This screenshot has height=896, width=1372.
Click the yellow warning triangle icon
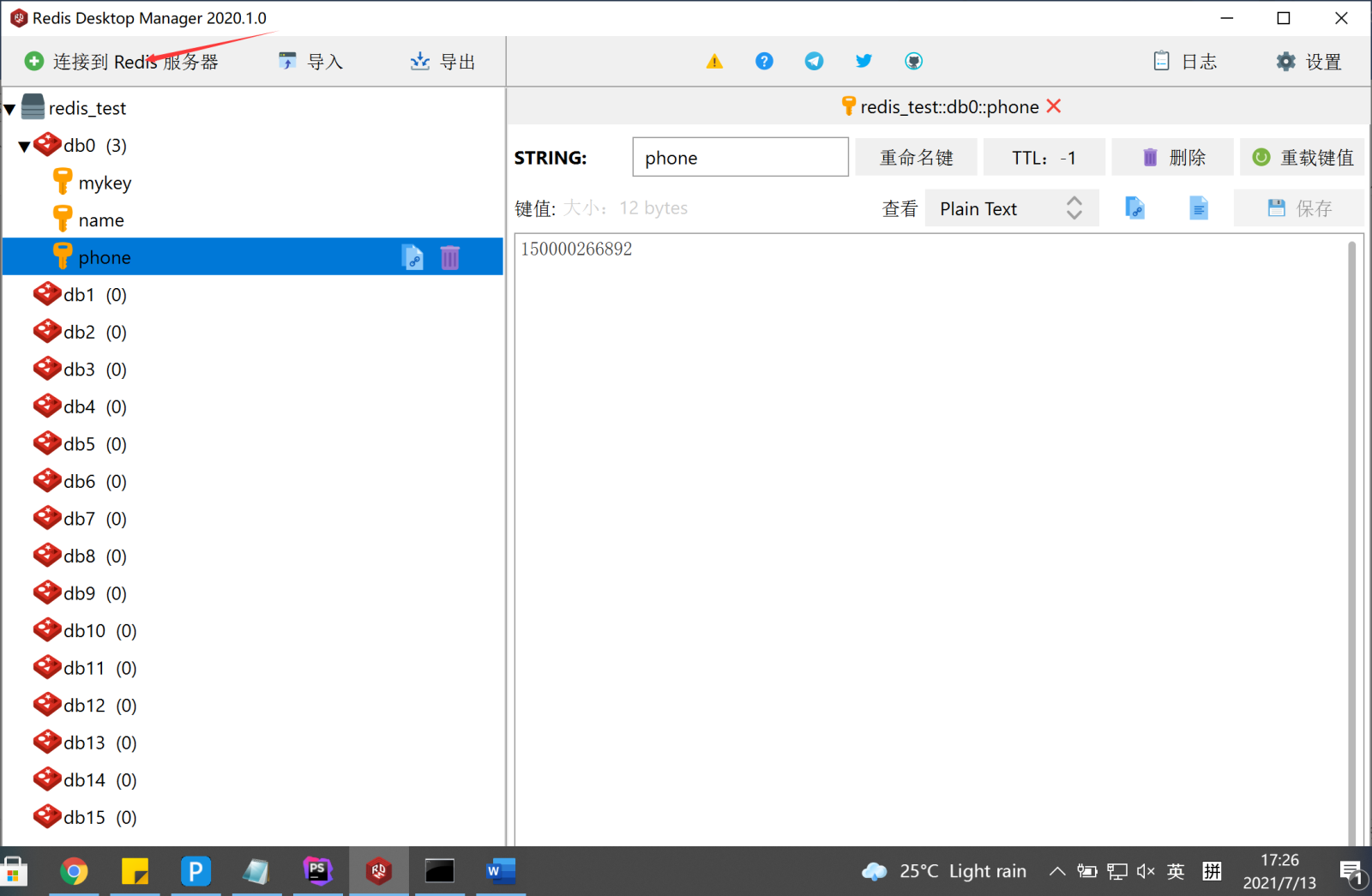(714, 62)
